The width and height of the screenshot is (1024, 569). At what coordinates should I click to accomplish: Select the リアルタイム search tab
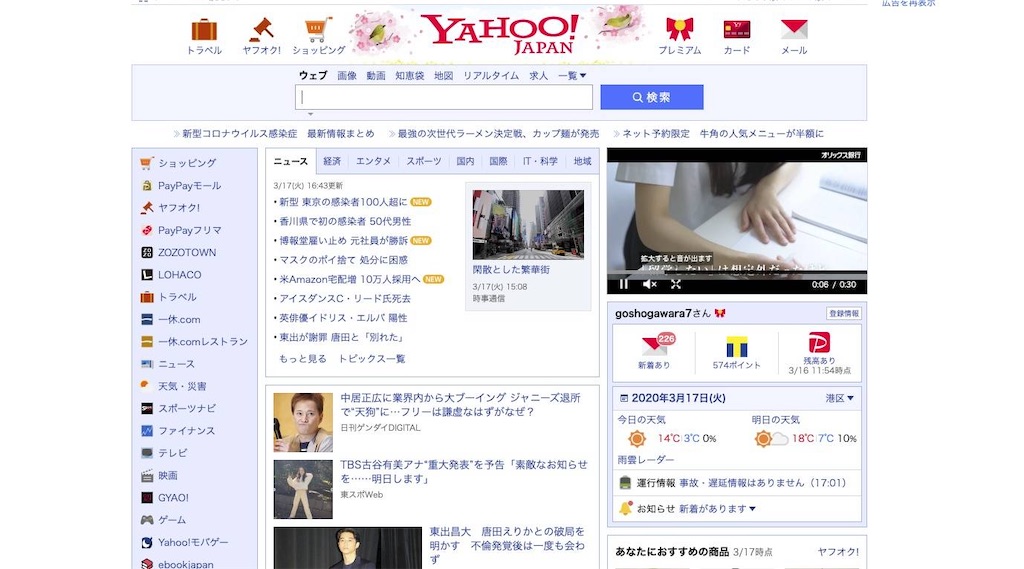491,76
